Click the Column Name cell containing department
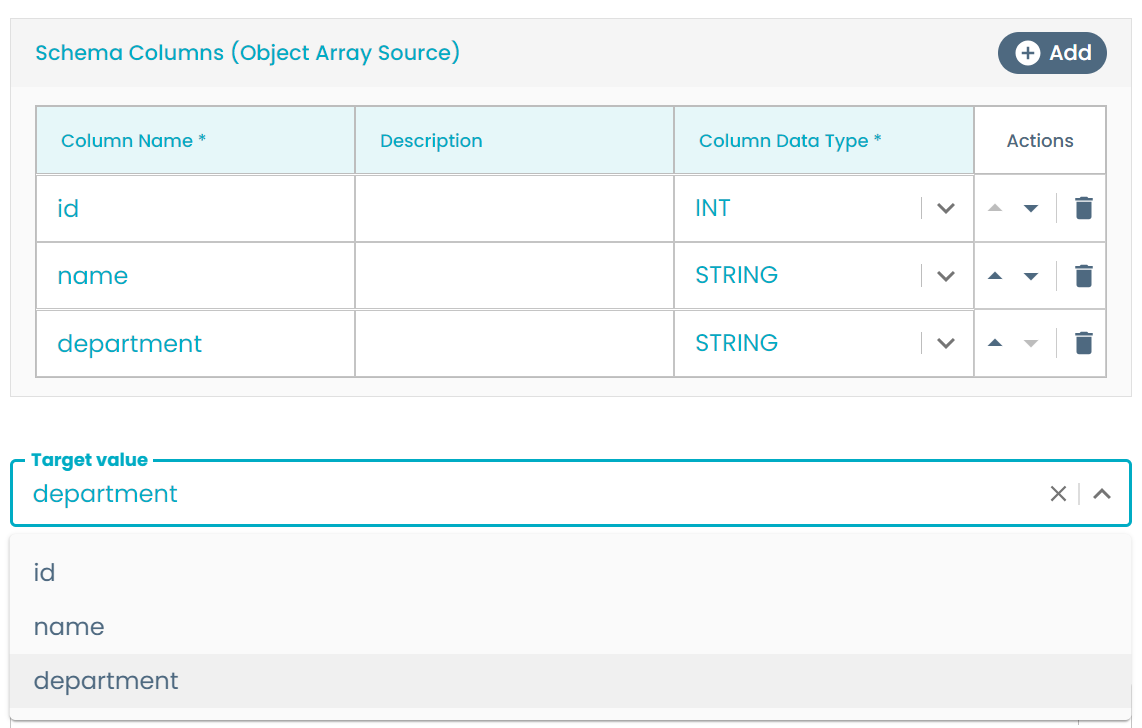Image resolution: width=1142 pixels, height=728 pixels. 130,342
